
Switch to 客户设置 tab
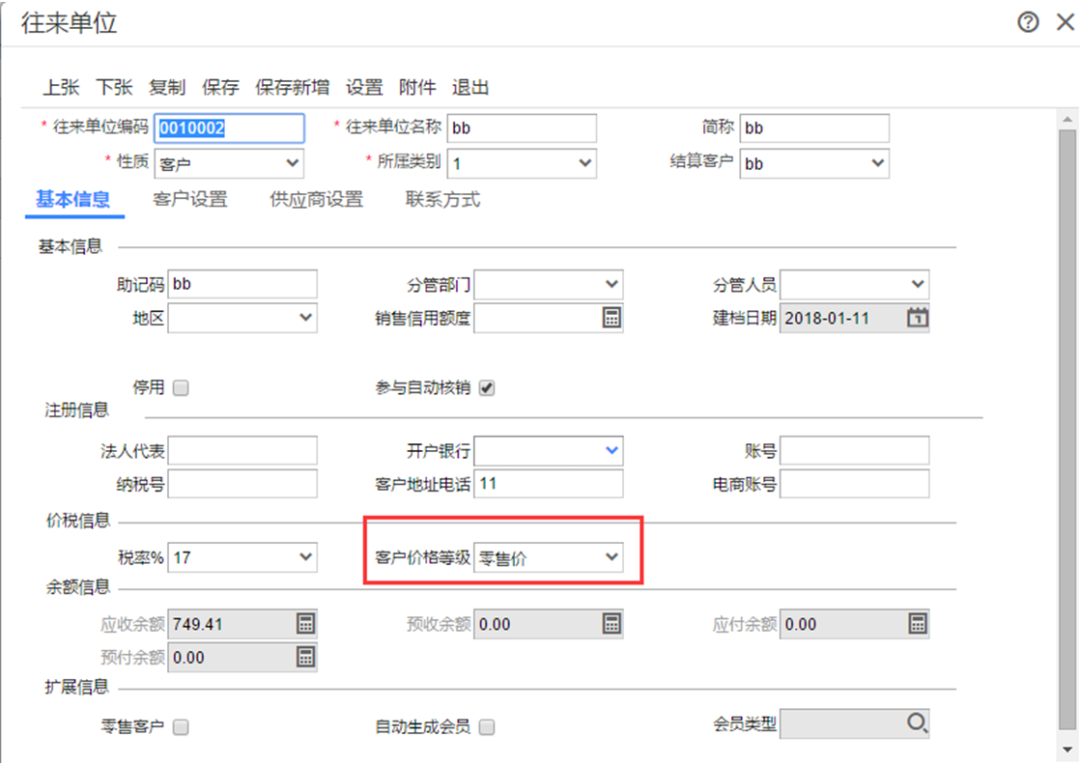coord(190,200)
